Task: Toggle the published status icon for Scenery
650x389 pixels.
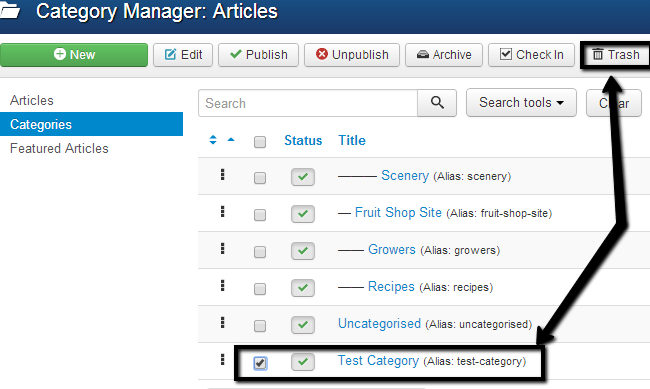Action: click(x=303, y=177)
